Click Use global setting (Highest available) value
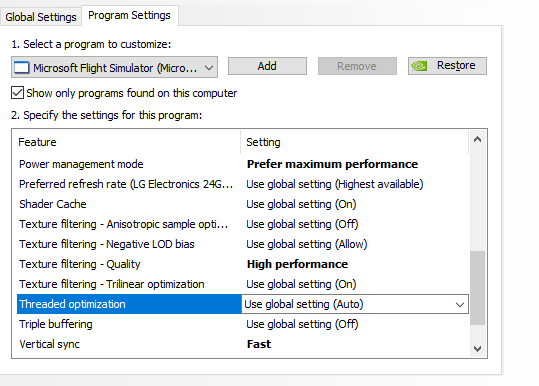539x386 pixels. [x=335, y=184]
